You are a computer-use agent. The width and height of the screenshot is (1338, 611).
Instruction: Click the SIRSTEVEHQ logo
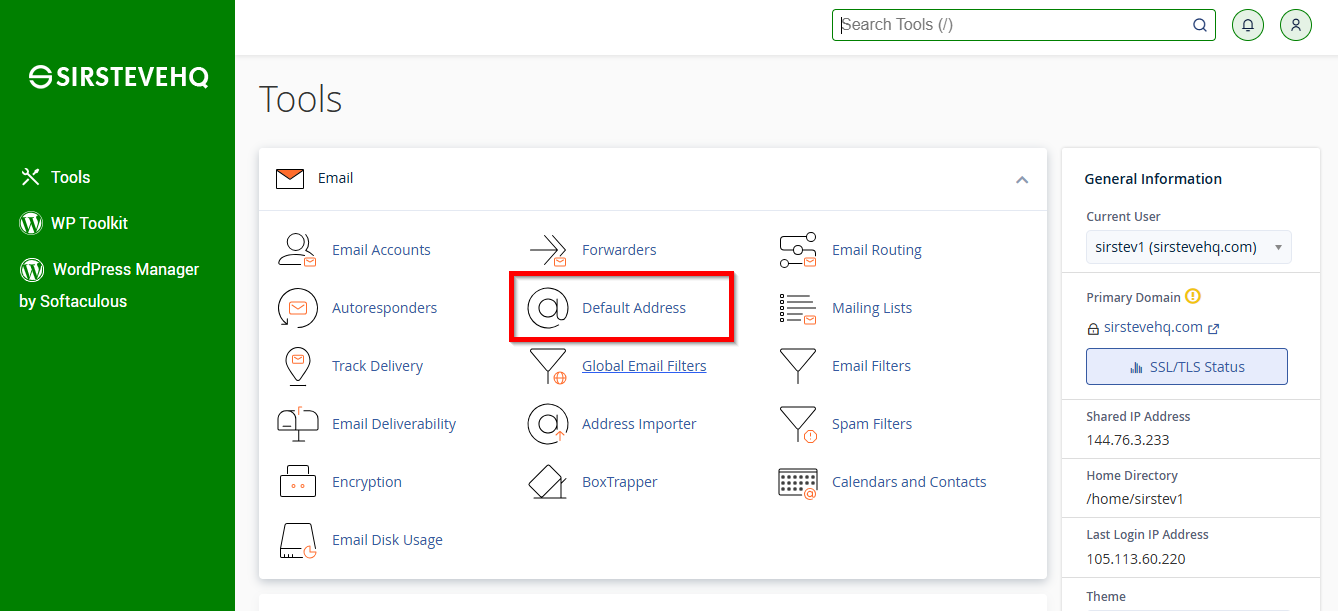pyautogui.click(x=118, y=77)
